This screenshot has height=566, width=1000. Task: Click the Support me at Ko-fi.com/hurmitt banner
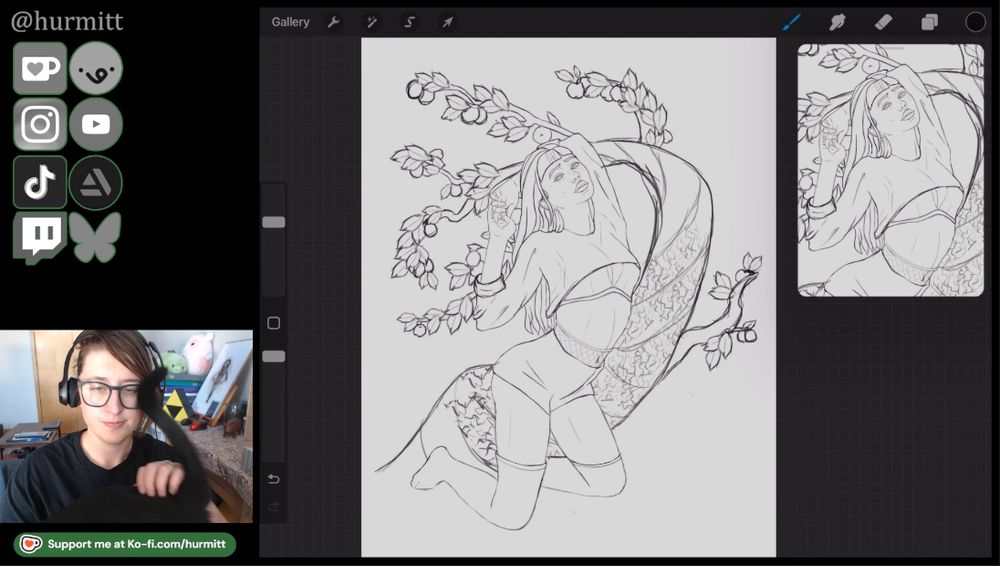125,544
